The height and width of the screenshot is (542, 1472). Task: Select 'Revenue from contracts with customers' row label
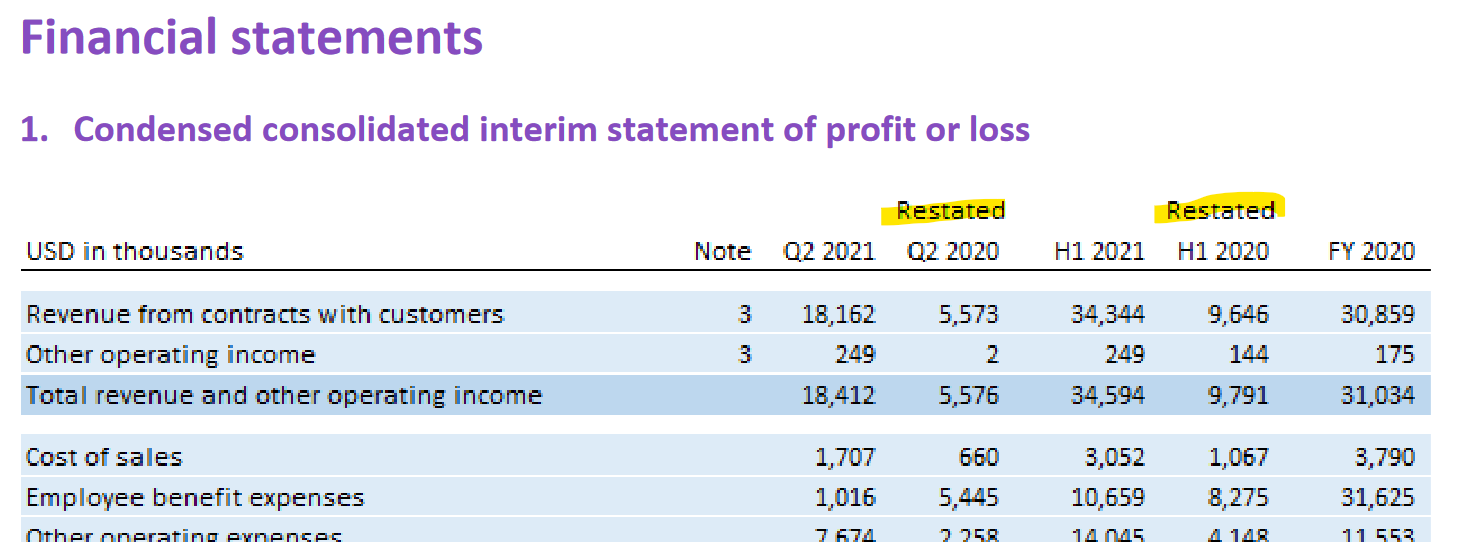(265, 315)
